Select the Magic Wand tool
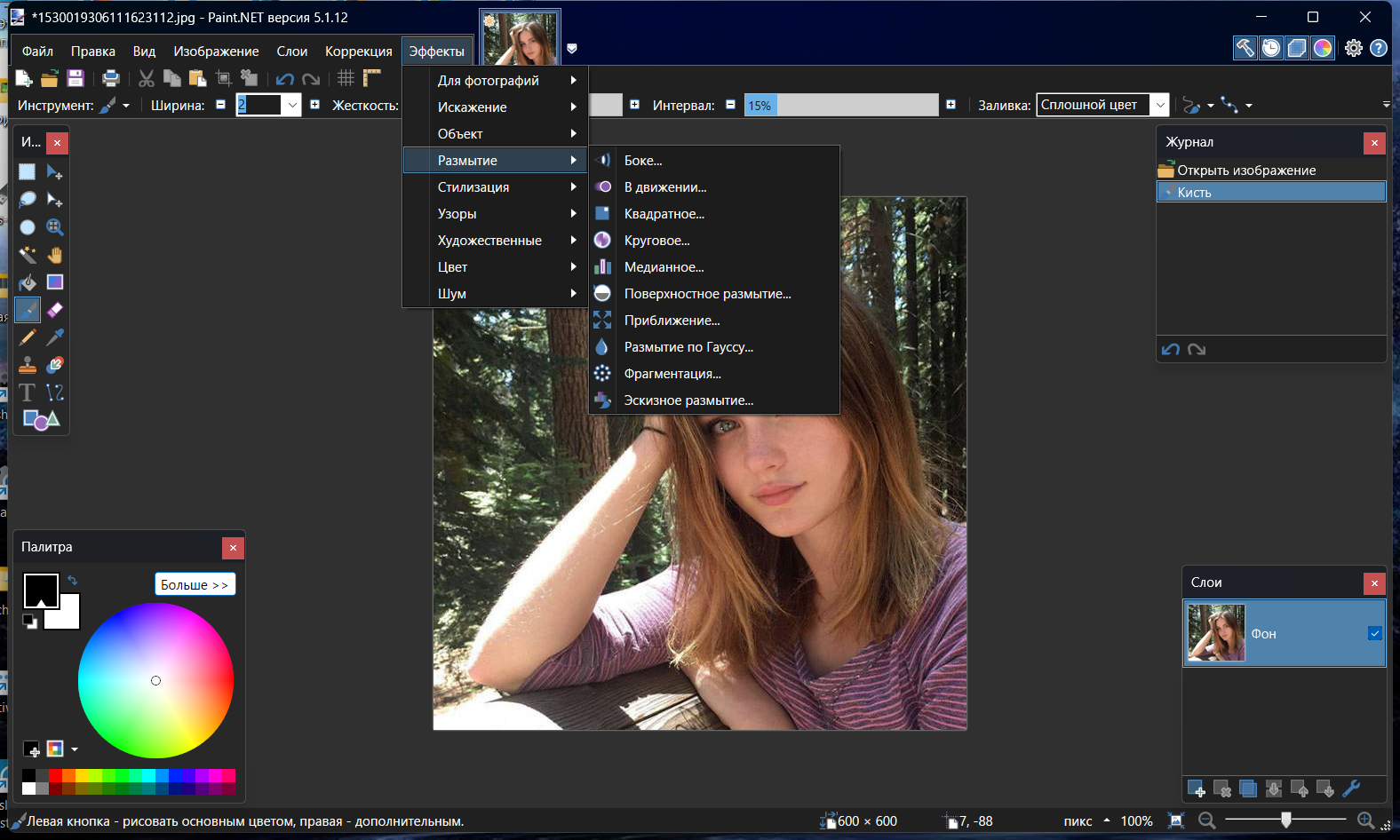The width and height of the screenshot is (1400, 840). click(x=28, y=256)
